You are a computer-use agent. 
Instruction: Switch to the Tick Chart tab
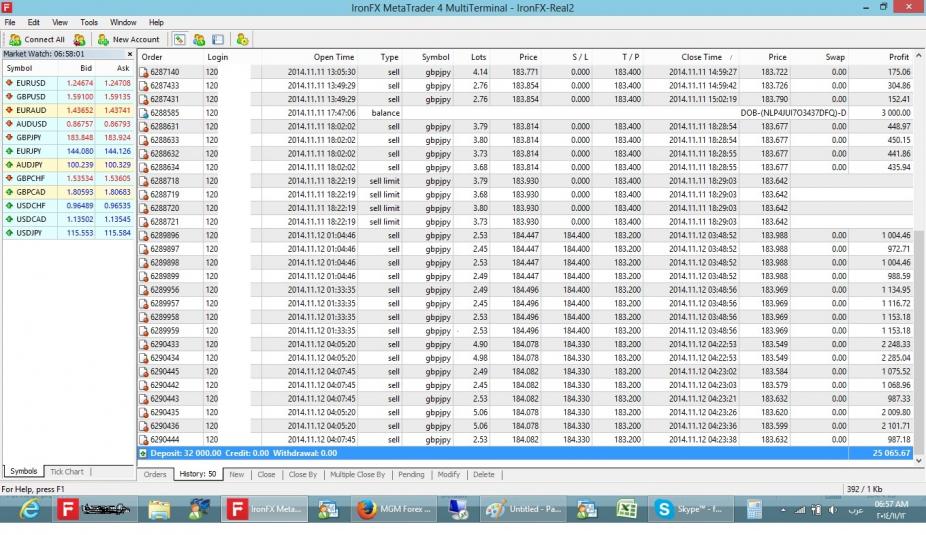tap(67, 471)
